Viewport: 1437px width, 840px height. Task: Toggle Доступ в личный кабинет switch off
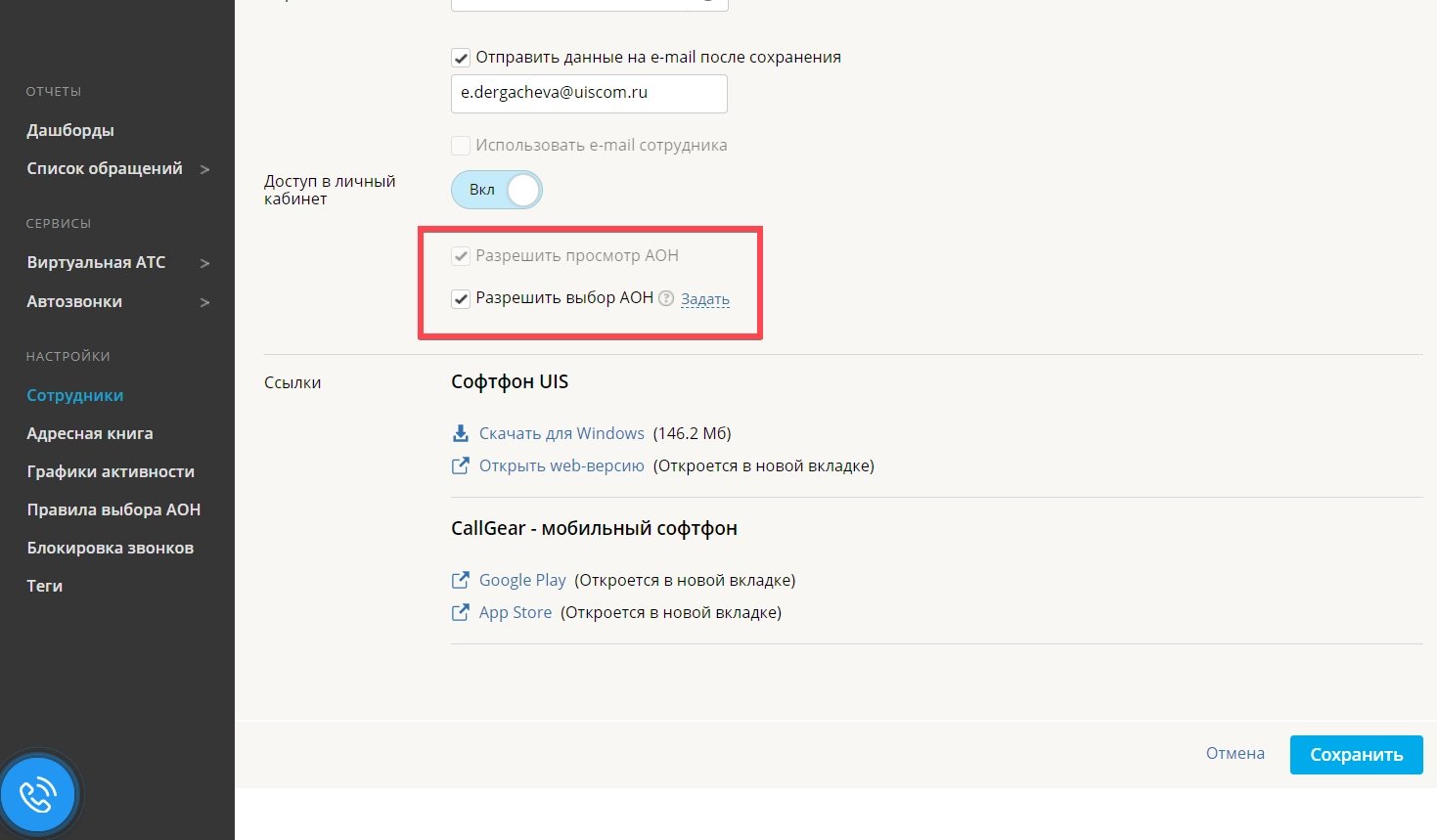(497, 190)
